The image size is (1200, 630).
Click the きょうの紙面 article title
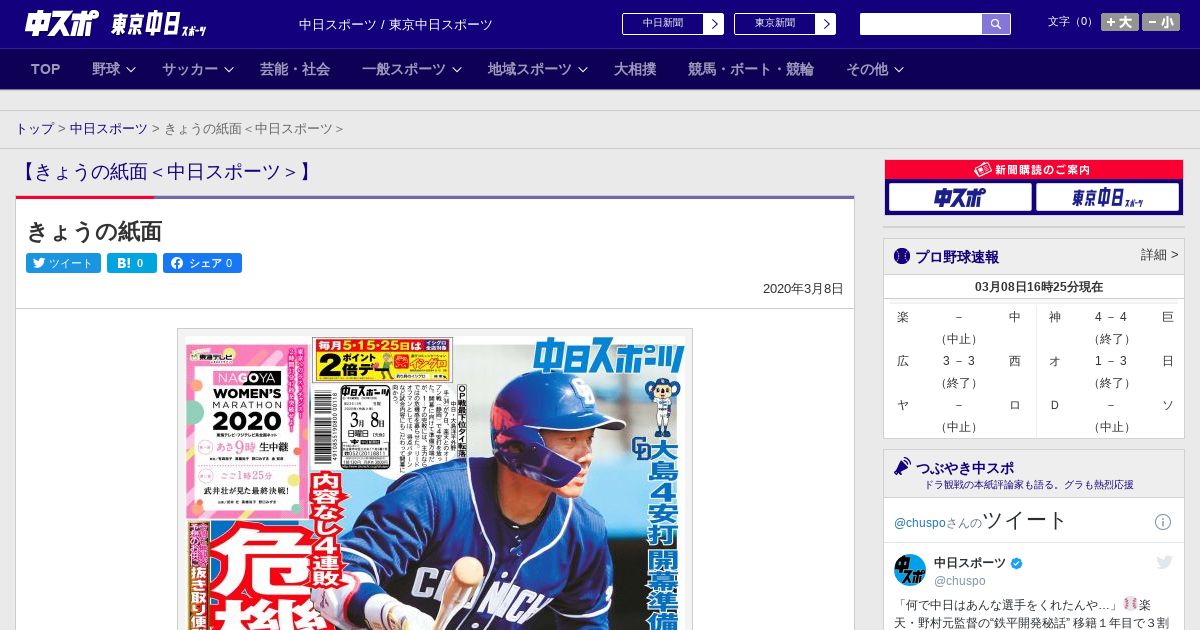[x=94, y=231]
